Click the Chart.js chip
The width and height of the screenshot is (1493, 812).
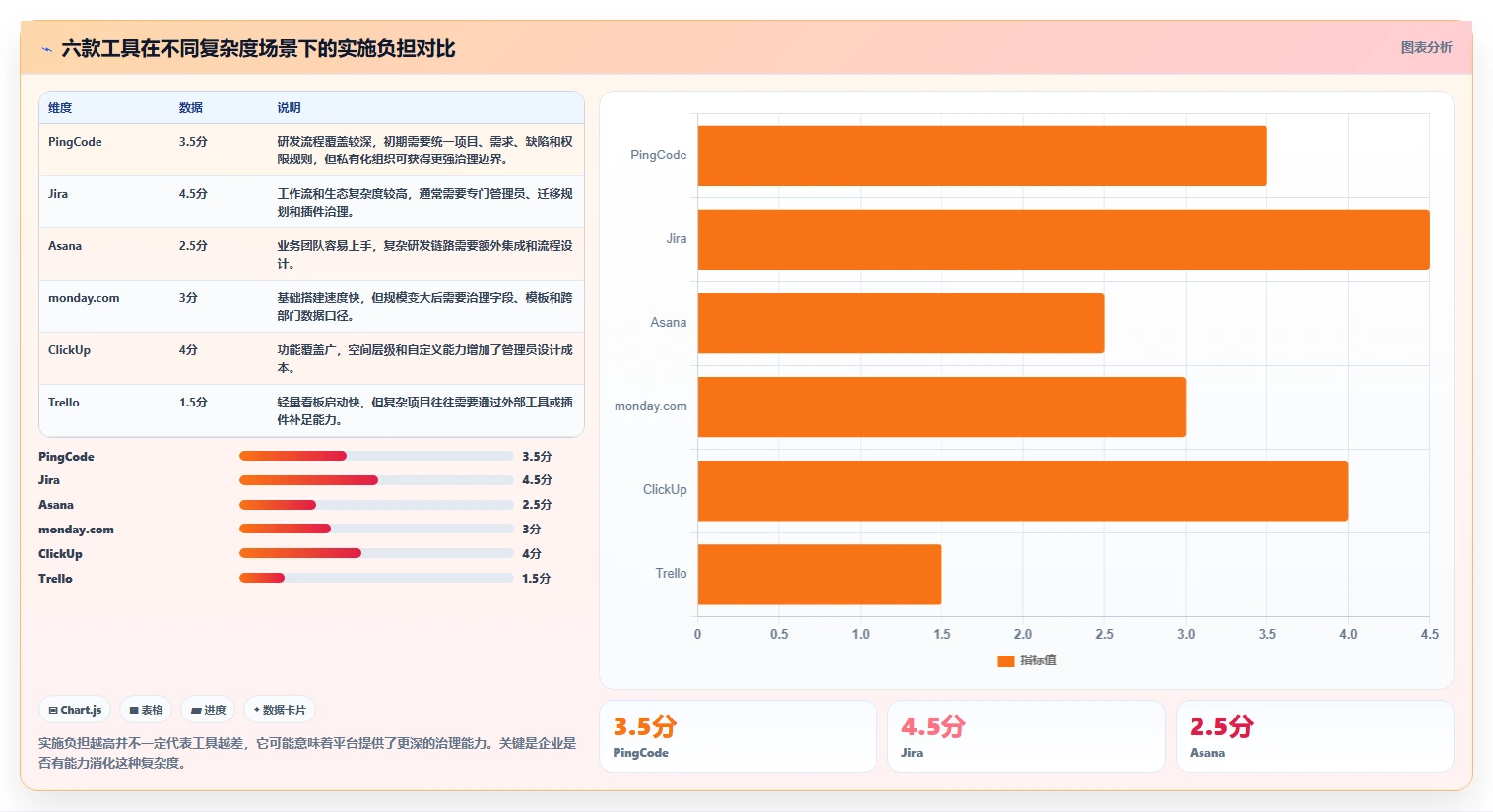[76, 710]
